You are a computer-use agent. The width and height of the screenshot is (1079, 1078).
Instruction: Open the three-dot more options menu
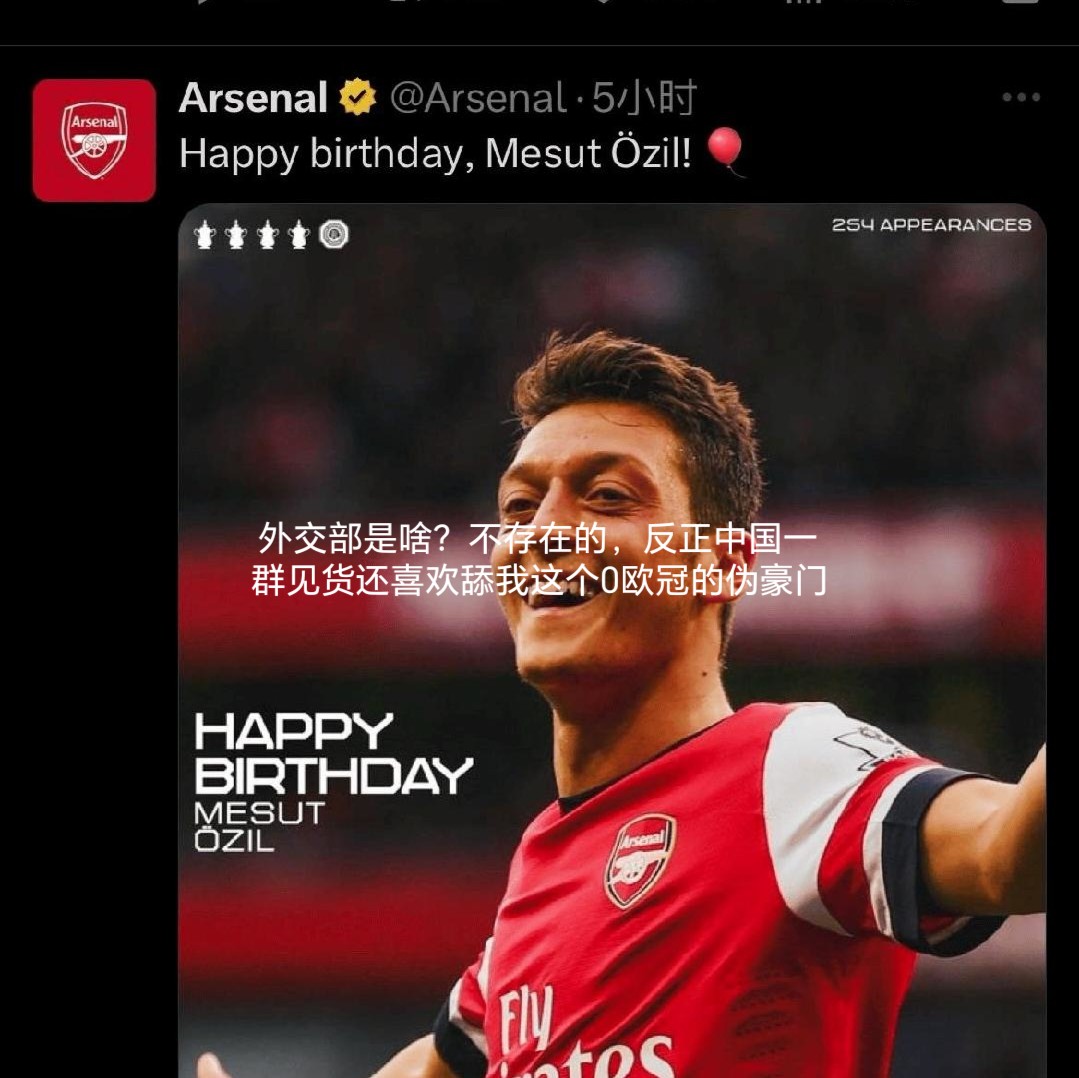tap(1020, 98)
